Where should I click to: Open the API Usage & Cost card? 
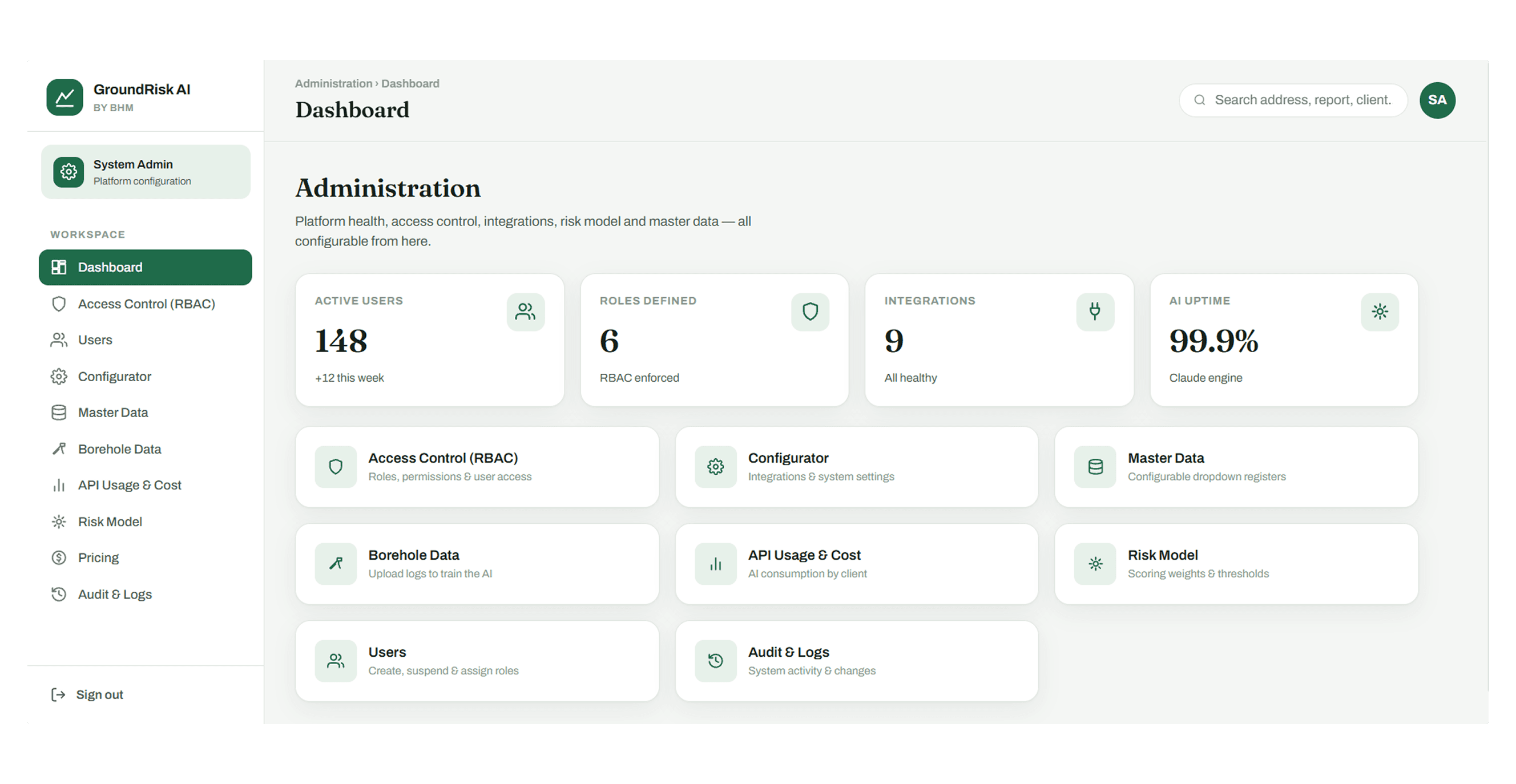coord(857,564)
